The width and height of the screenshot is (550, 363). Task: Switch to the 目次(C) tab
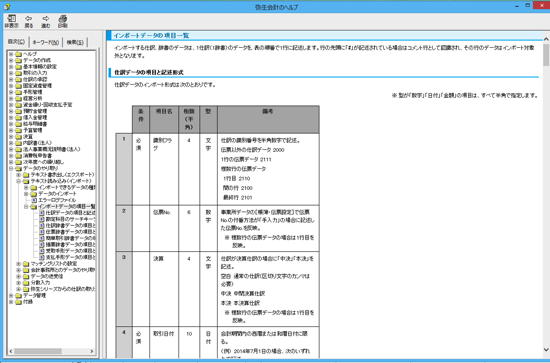pos(16,42)
